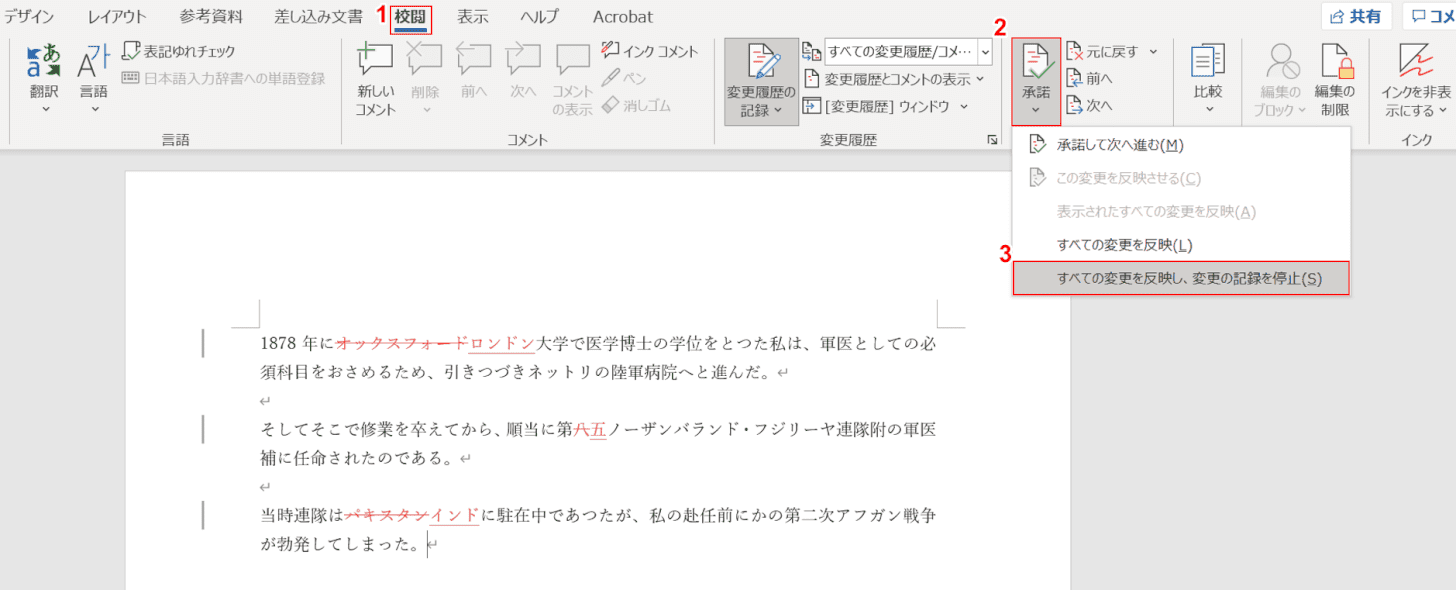Screen dimensions: 1456x590
Task: Choose すべての変更を反映
Action: point(1181,244)
